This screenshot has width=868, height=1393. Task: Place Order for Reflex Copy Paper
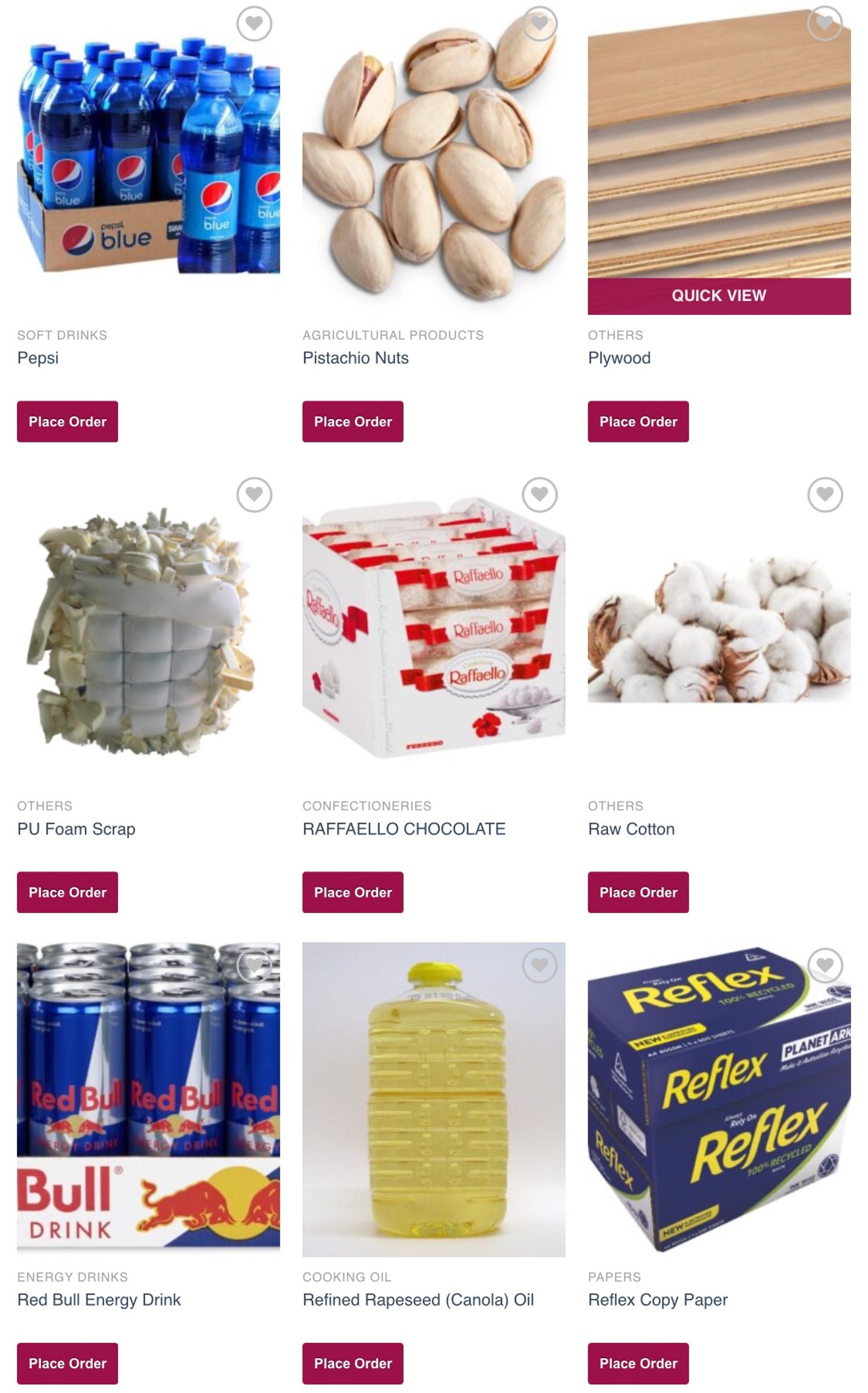pos(638,1363)
